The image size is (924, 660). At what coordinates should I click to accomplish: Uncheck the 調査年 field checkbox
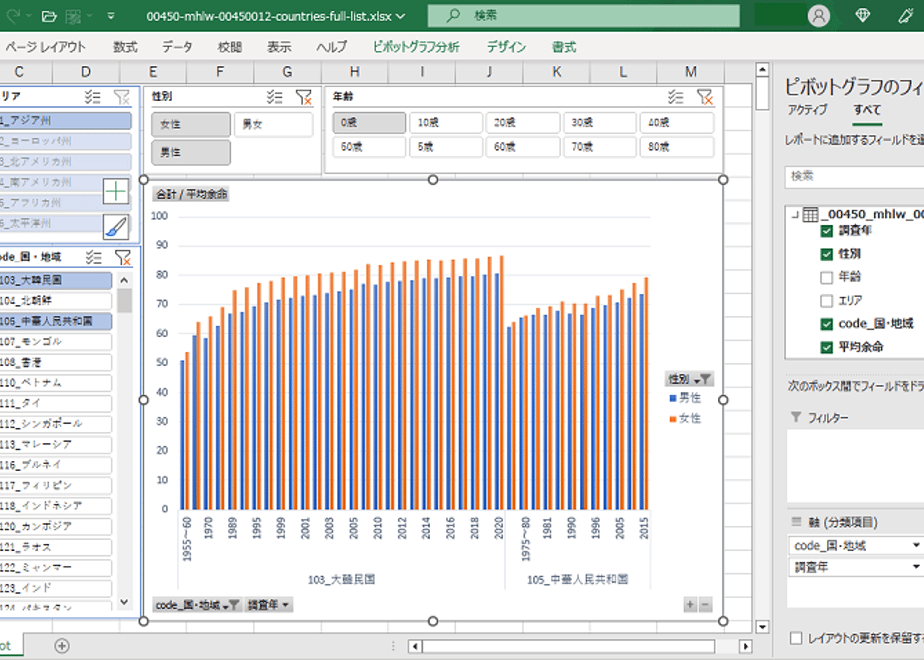pos(827,231)
